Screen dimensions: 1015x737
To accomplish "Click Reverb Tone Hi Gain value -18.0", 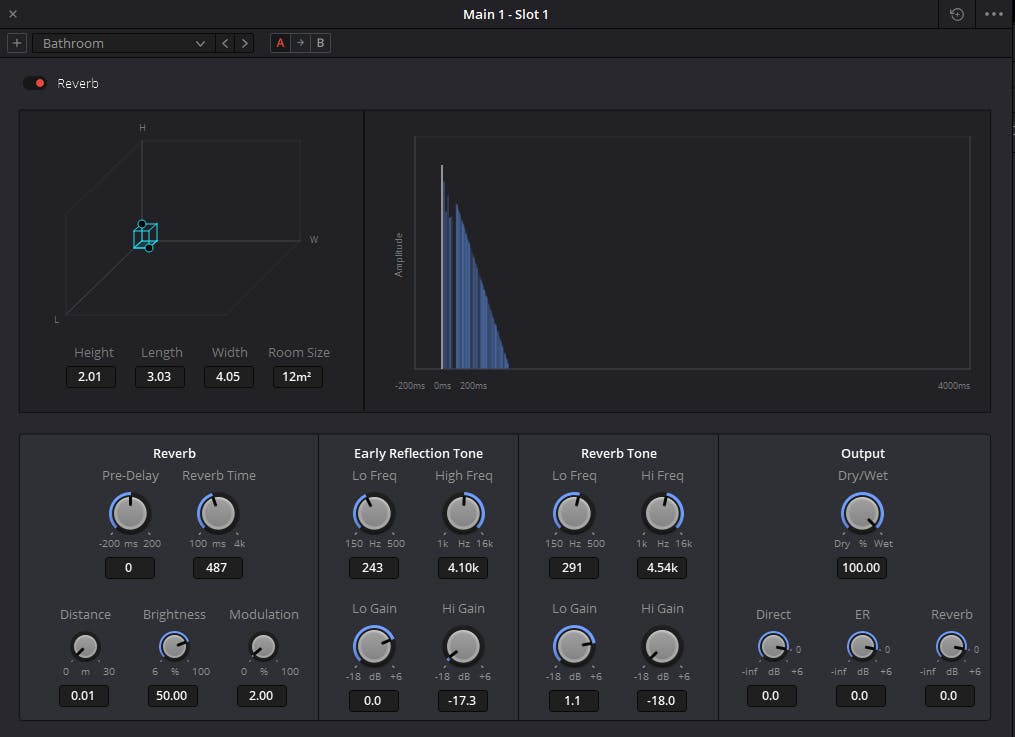I will tap(662, 700).
